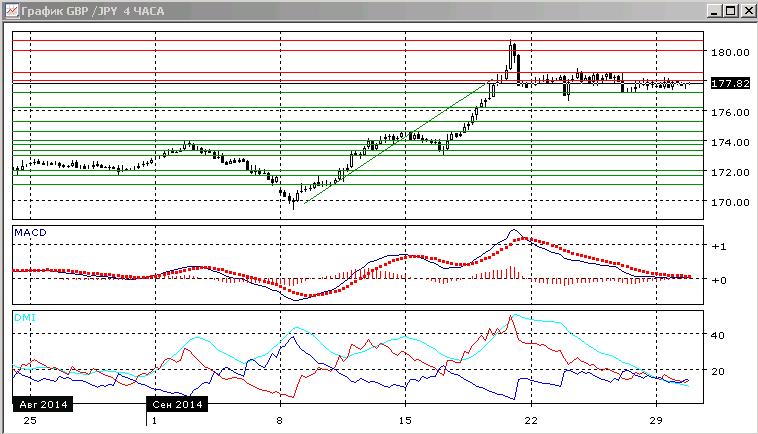The width and height of the screenshot is (758, 434).
Task: Maximize the GBP/JPY chart window
Action: point(731,11)
